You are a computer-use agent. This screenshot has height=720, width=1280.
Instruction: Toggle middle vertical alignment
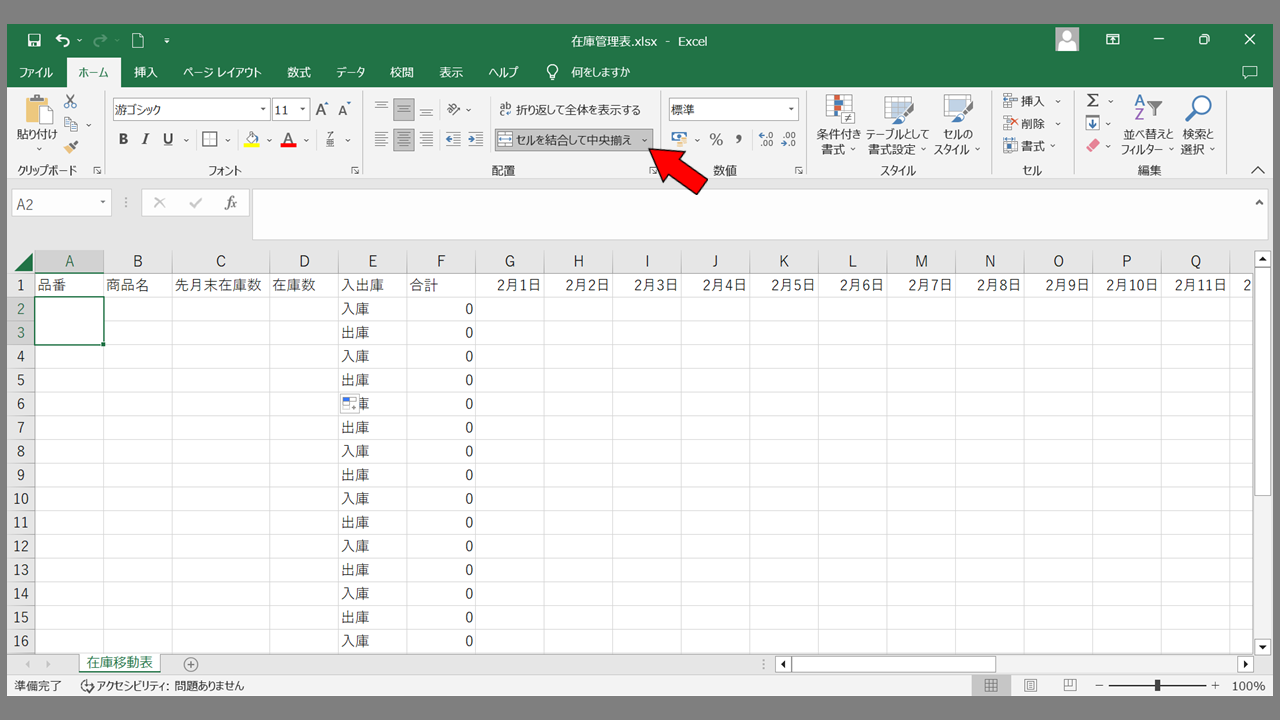[x=404, y=110]
